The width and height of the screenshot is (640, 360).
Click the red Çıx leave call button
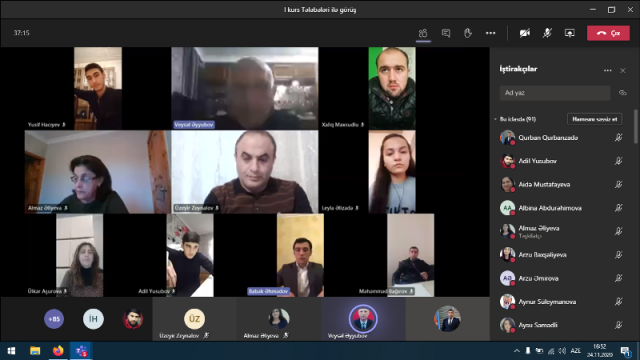608,33
